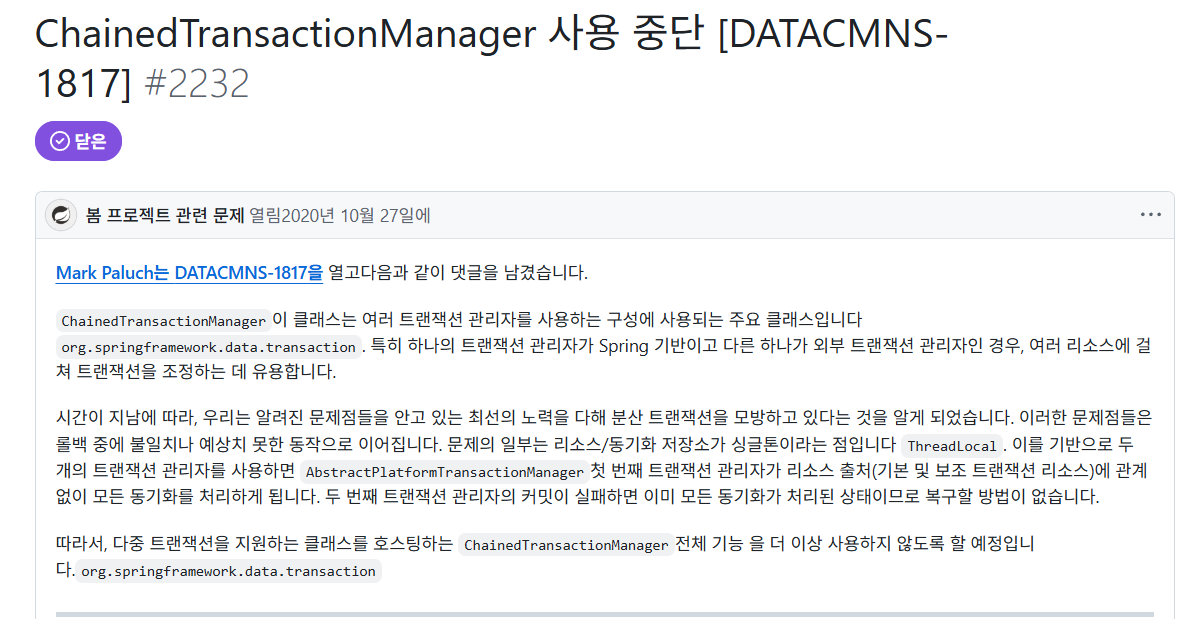Click the 2020년 10월 27일에 timestamp
The image size is (1189, 619).
(356, 215)
